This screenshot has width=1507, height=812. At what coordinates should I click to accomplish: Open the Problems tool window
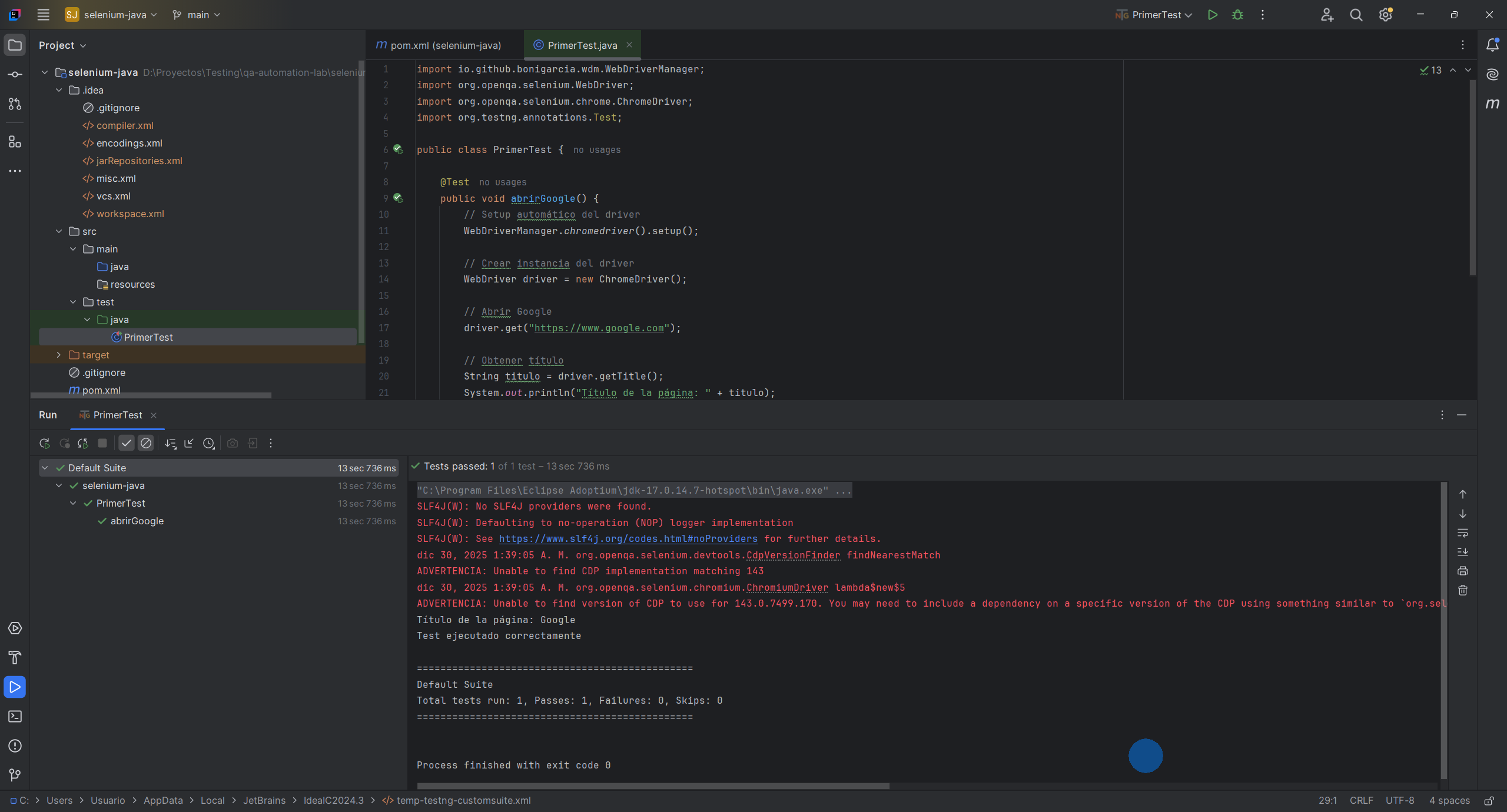pos(15,746)
